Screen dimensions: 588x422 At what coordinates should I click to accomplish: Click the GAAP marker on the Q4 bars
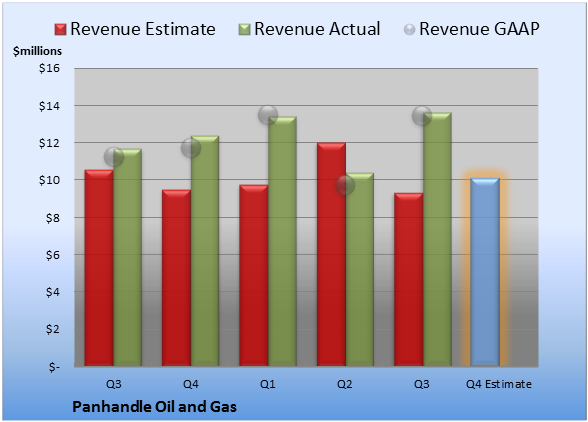pyautogui.click(x=191, y=148)
